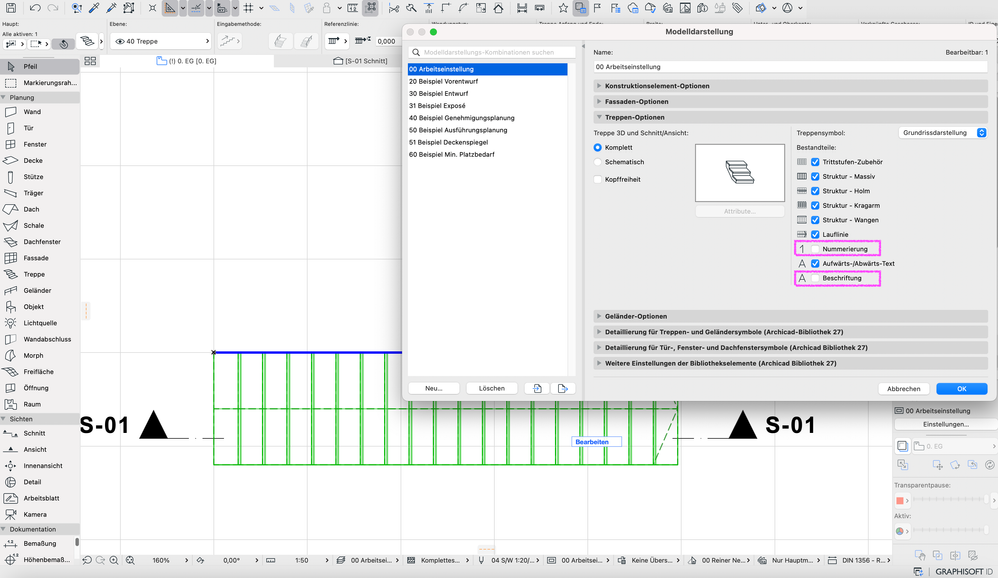Select the Dach tool

click(x=40, y=209)
